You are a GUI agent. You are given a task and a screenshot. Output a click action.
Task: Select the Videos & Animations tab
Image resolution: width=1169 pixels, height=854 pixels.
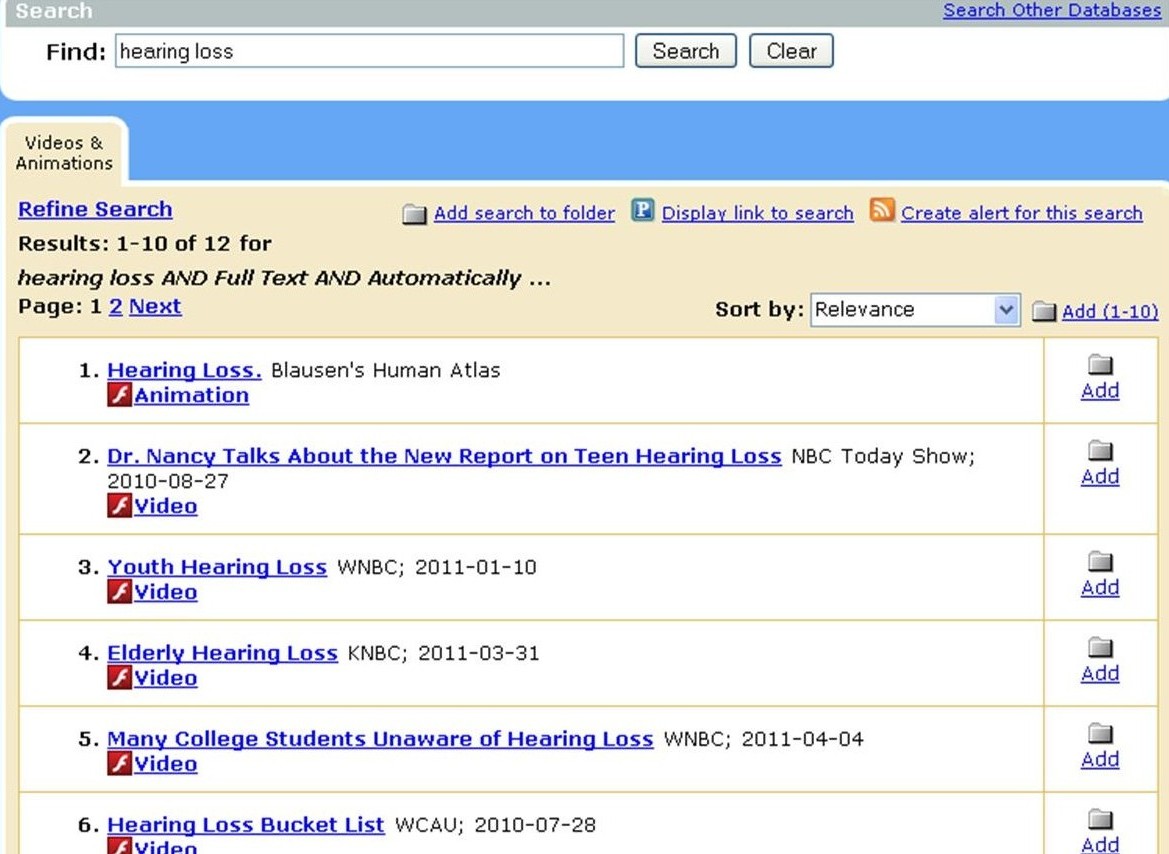point(64,153)
